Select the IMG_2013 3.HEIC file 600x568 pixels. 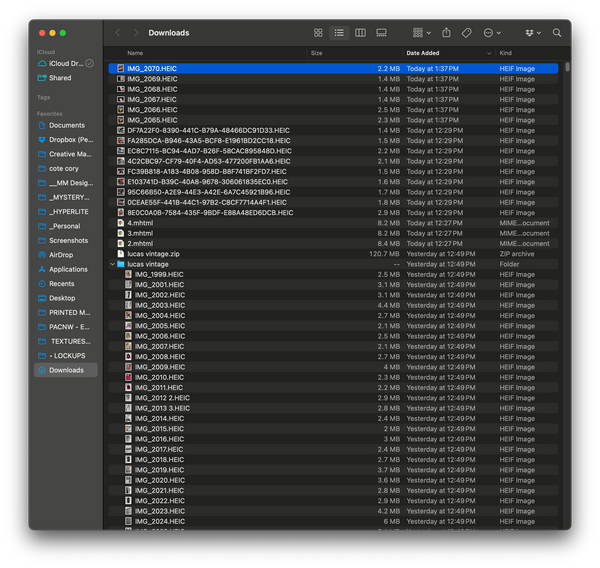point(333,408)
